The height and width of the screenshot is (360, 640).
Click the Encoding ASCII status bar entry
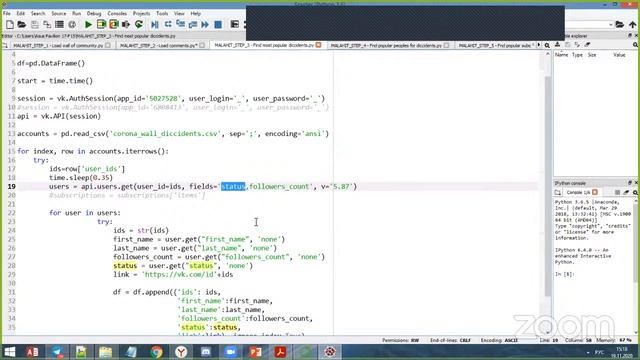[499, 340]
